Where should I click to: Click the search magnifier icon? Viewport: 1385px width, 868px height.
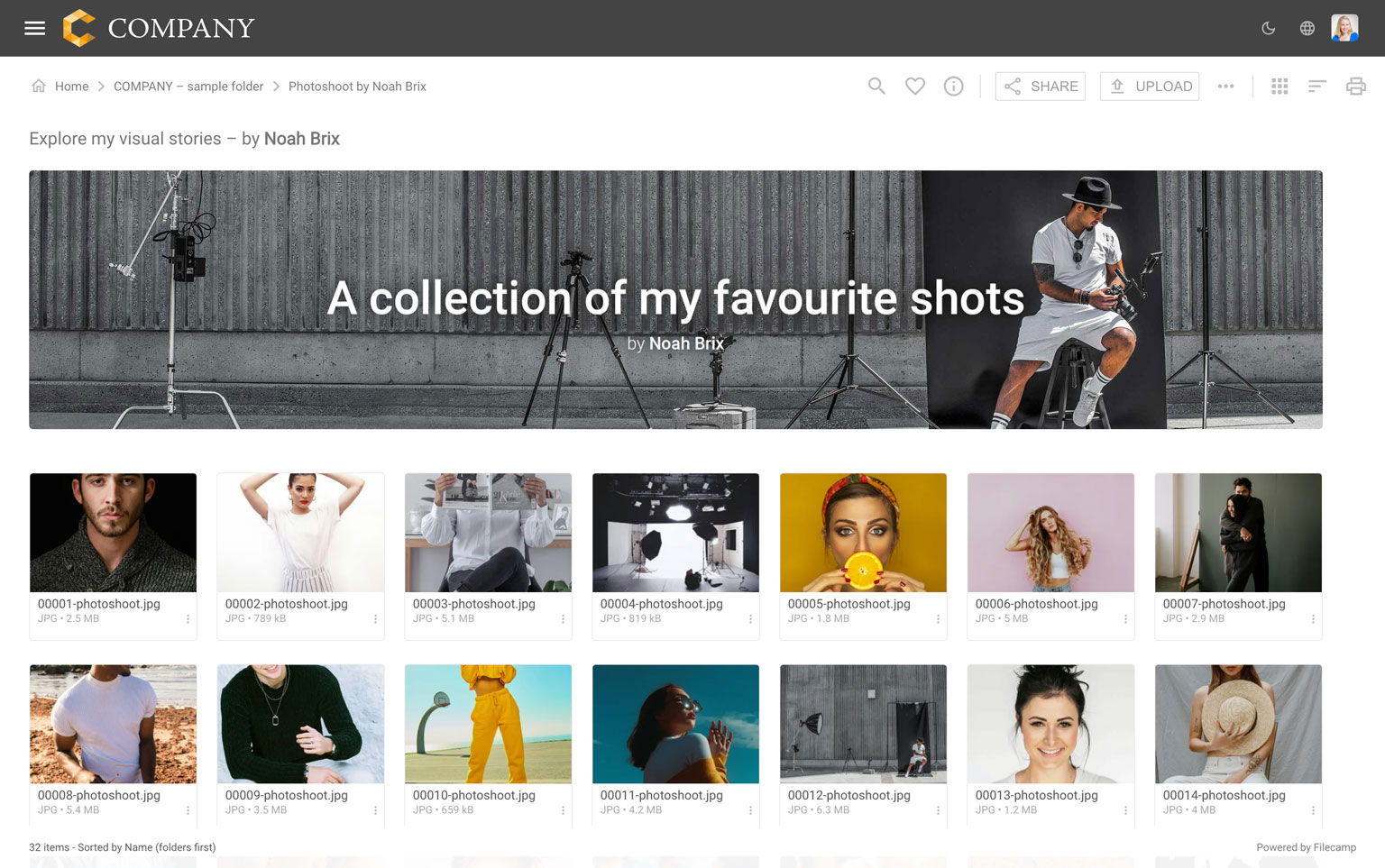[x=876, y=87]
